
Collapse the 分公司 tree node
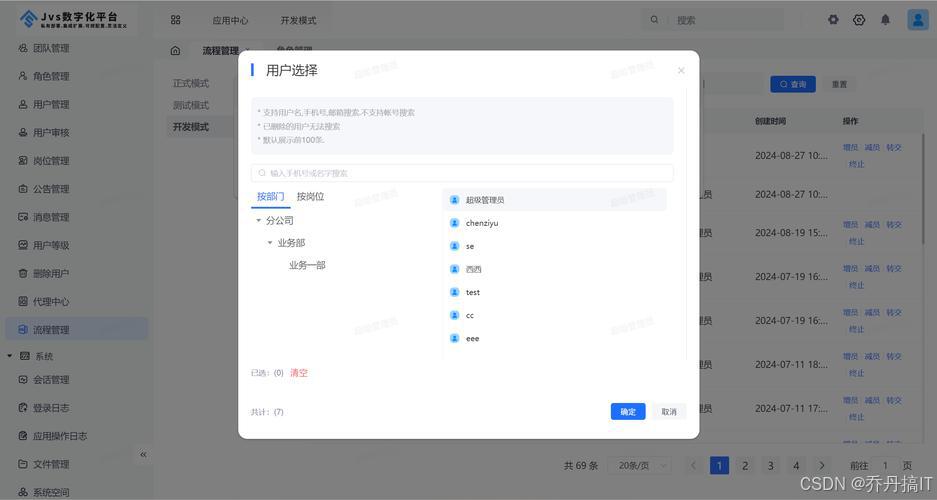click(x=259, y=220)
